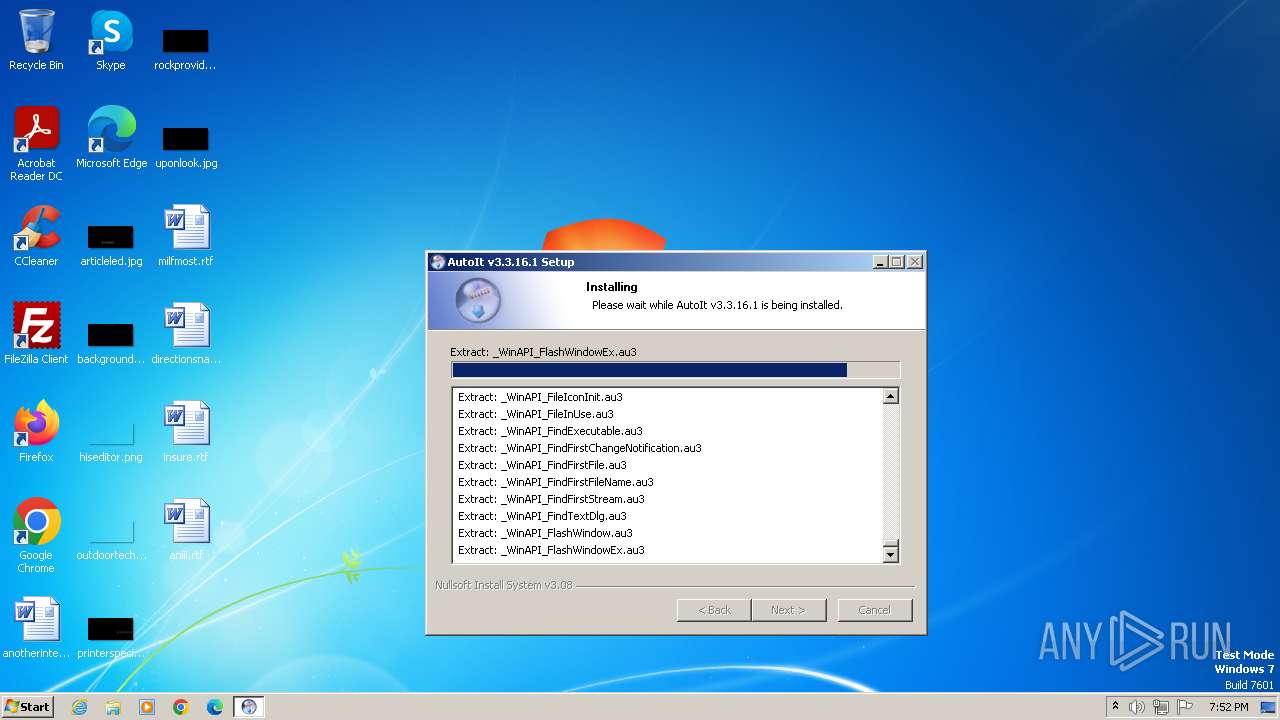Viewport: 1280px width, 720px height.
Task: Click the disabled Next button
Action: pos(788,610)
